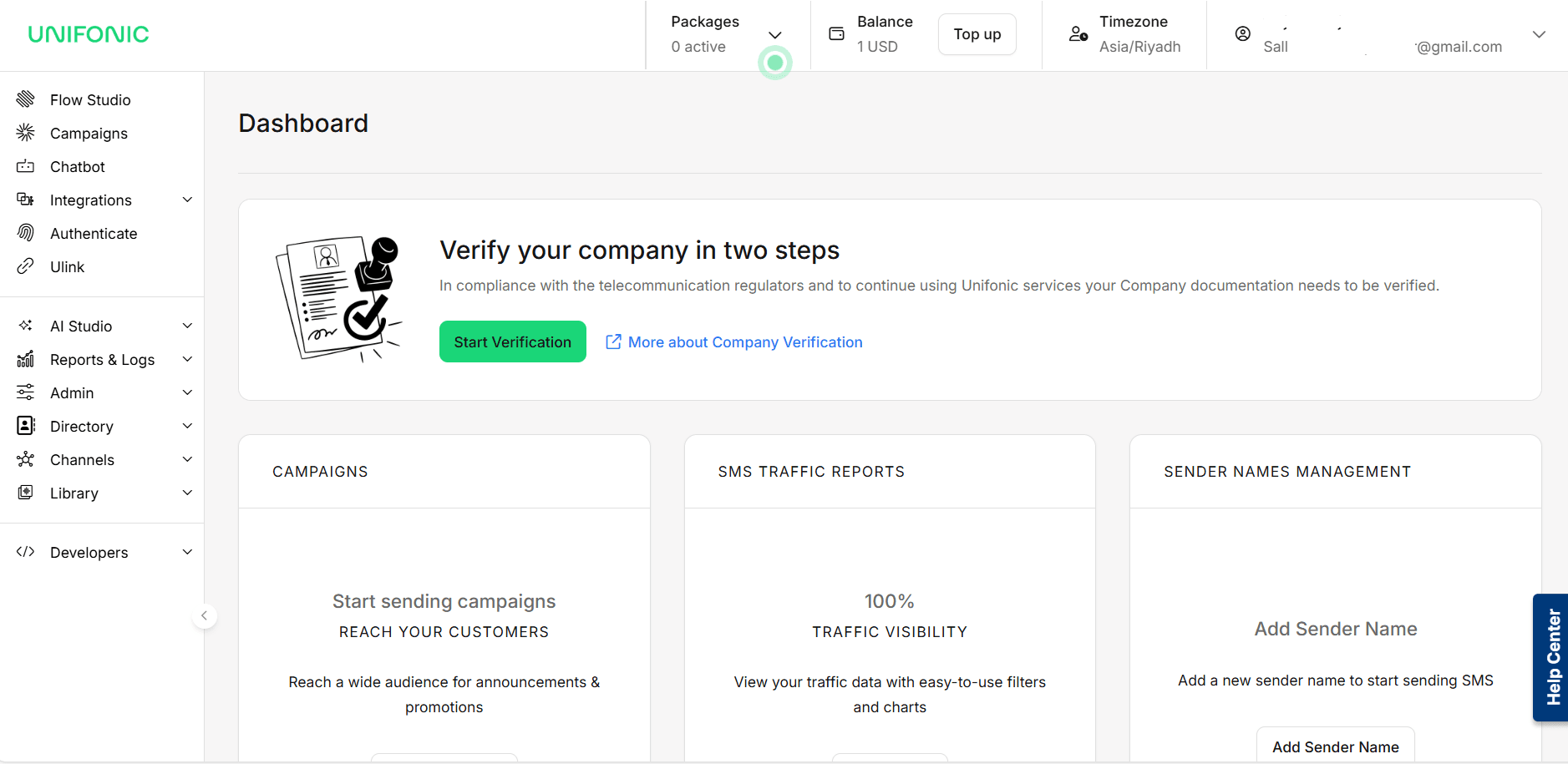
Task: Expand the AI Studio menu chevron
Action: tap(188, 326)
